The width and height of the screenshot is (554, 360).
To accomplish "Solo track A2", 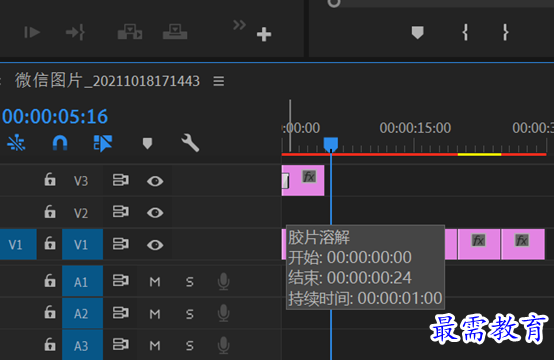I will point(190,314).
